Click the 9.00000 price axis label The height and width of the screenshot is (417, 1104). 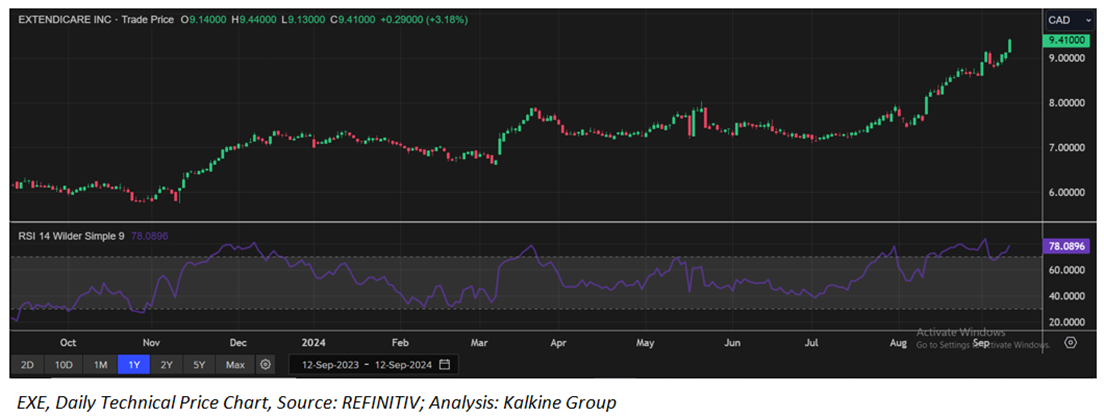(x=1065, y=58)
